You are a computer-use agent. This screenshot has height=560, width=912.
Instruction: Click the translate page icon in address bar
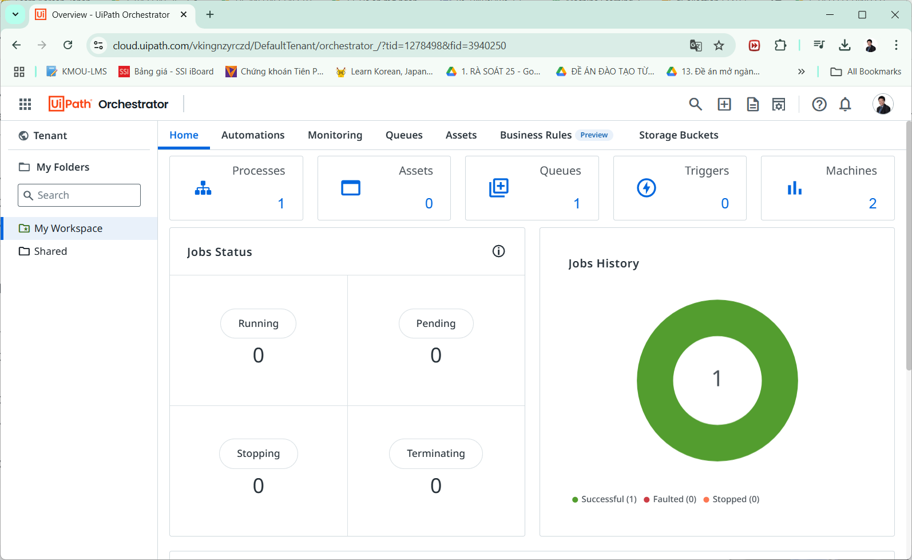point(696,45)
